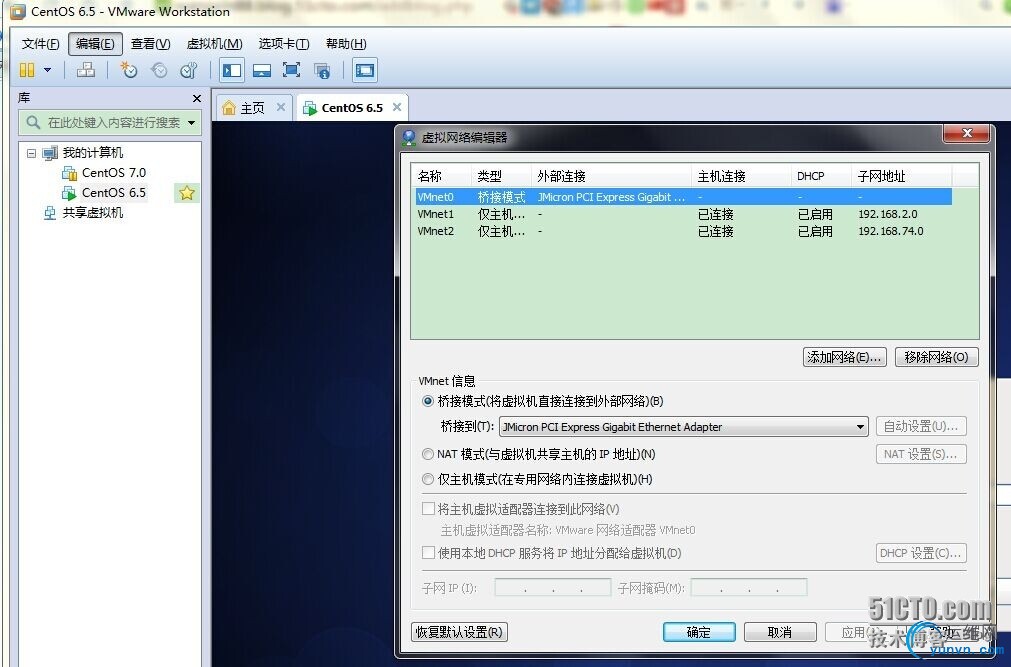Select the VMnet1 row in network list

coord(683,214)
